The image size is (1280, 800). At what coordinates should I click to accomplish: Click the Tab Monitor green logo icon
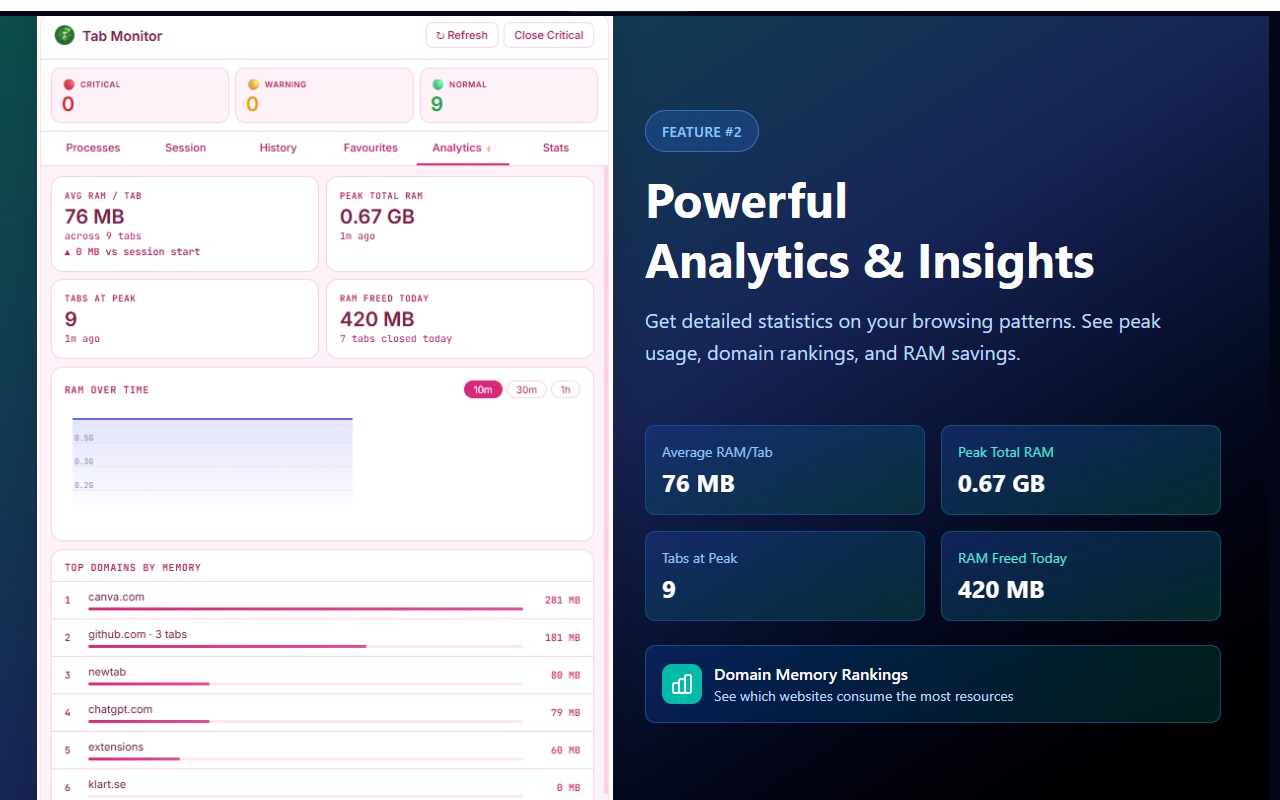pyautogui.click(x=65, y=35)
